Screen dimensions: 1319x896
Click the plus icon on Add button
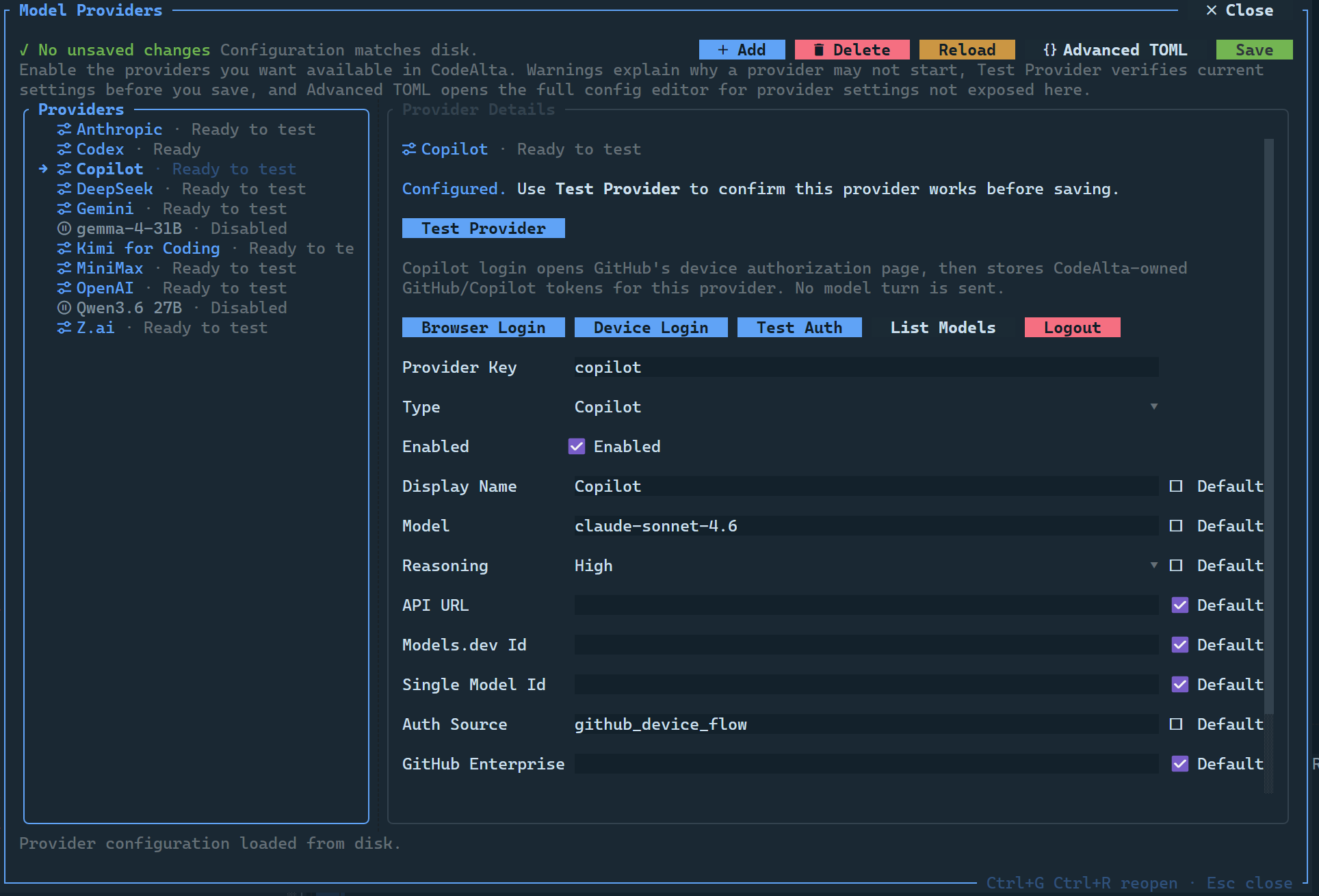(x=722, y=50)
